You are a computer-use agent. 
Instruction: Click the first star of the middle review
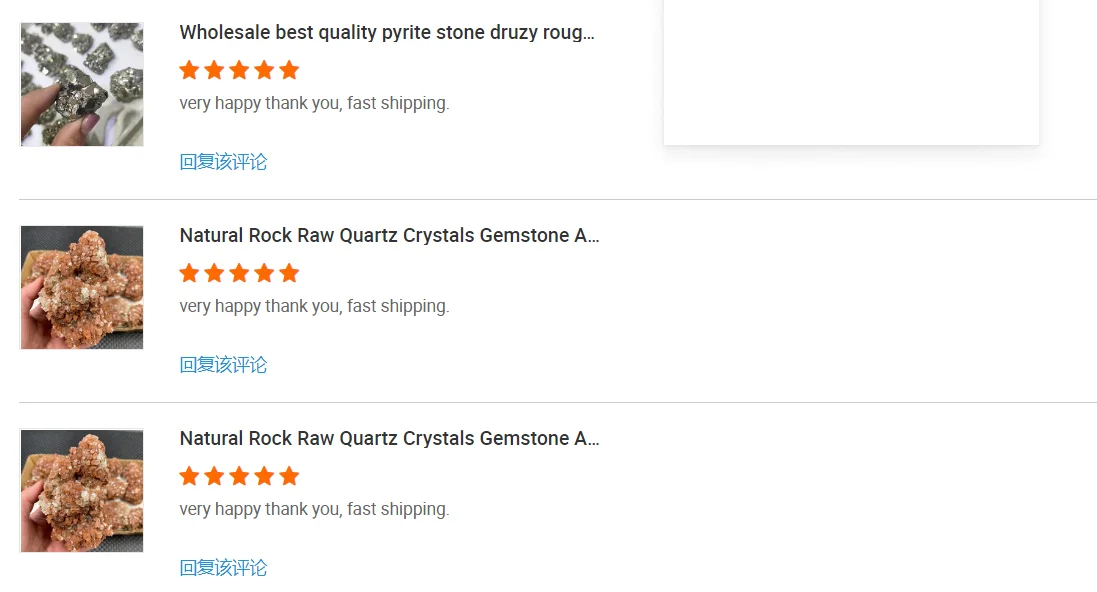point(189,273)
